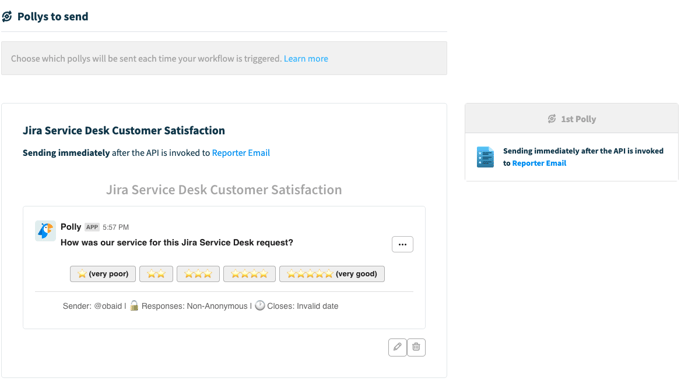Click the question 'How was our service' text
The width and height of the screenshot is (688, 385).
(x=177, y=242)
